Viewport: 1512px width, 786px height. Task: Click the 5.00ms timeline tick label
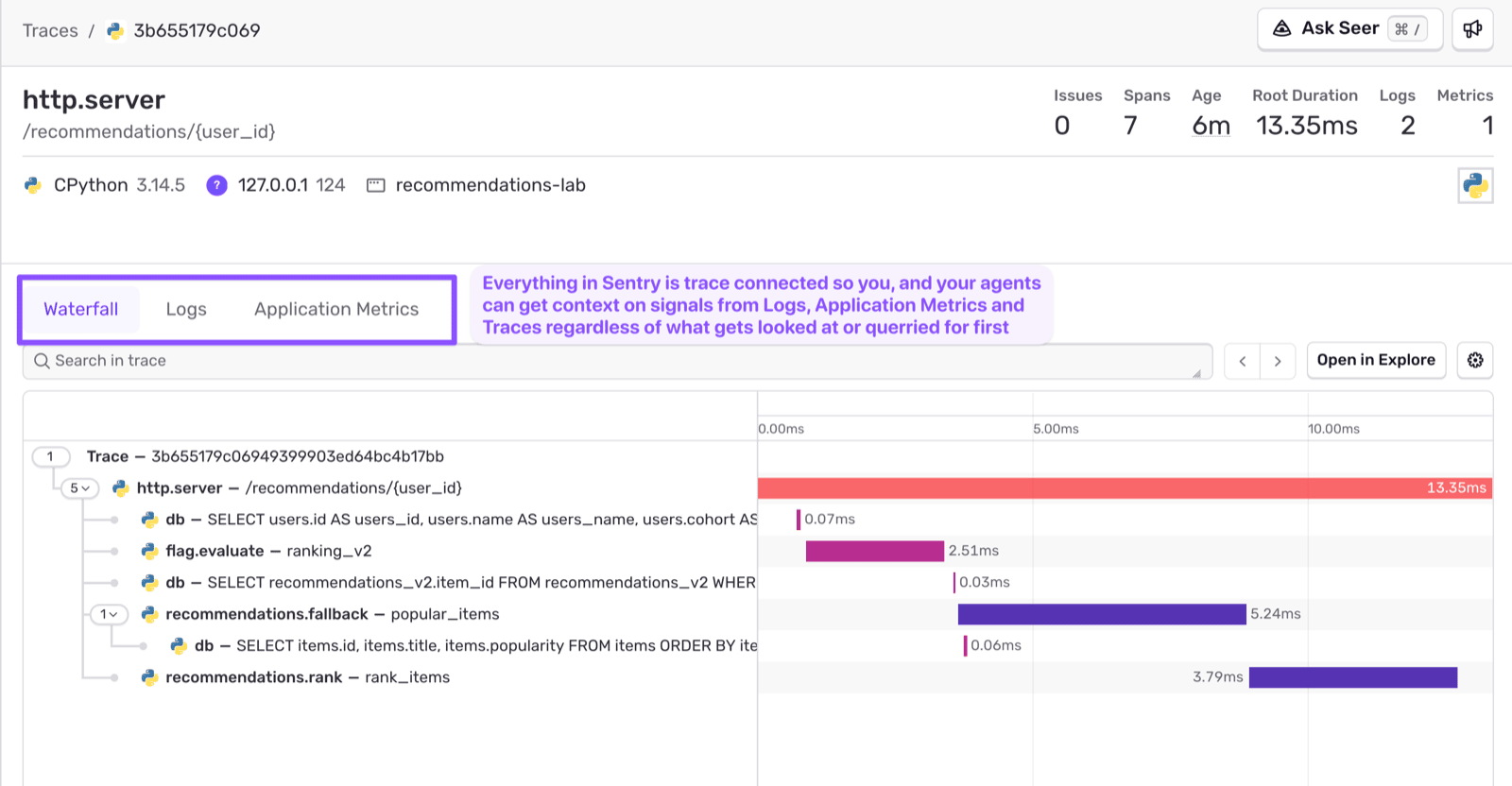click(x=1057, y=429)
